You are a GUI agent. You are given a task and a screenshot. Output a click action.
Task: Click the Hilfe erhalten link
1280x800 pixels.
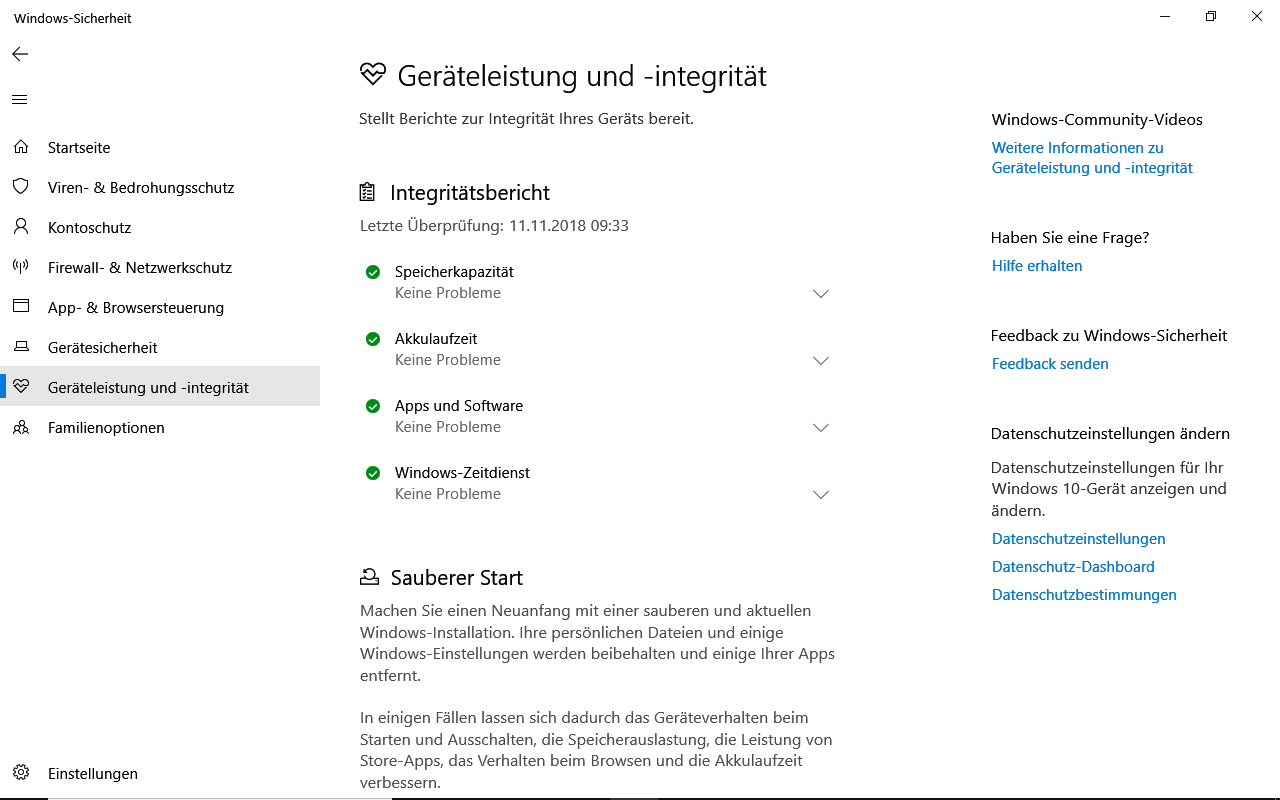[1037, 266]
